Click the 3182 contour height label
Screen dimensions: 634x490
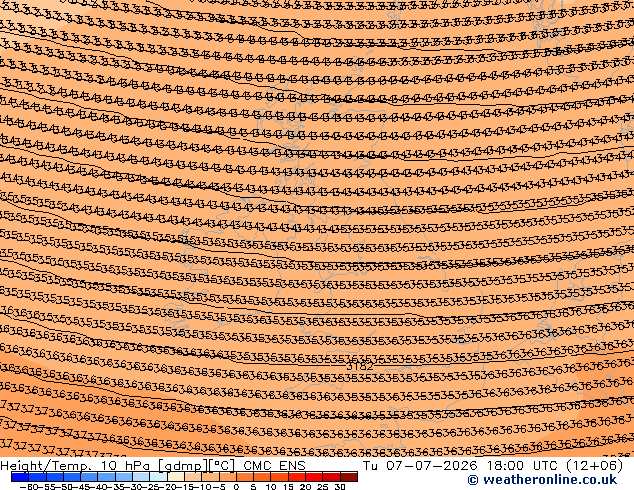point(360,367)
